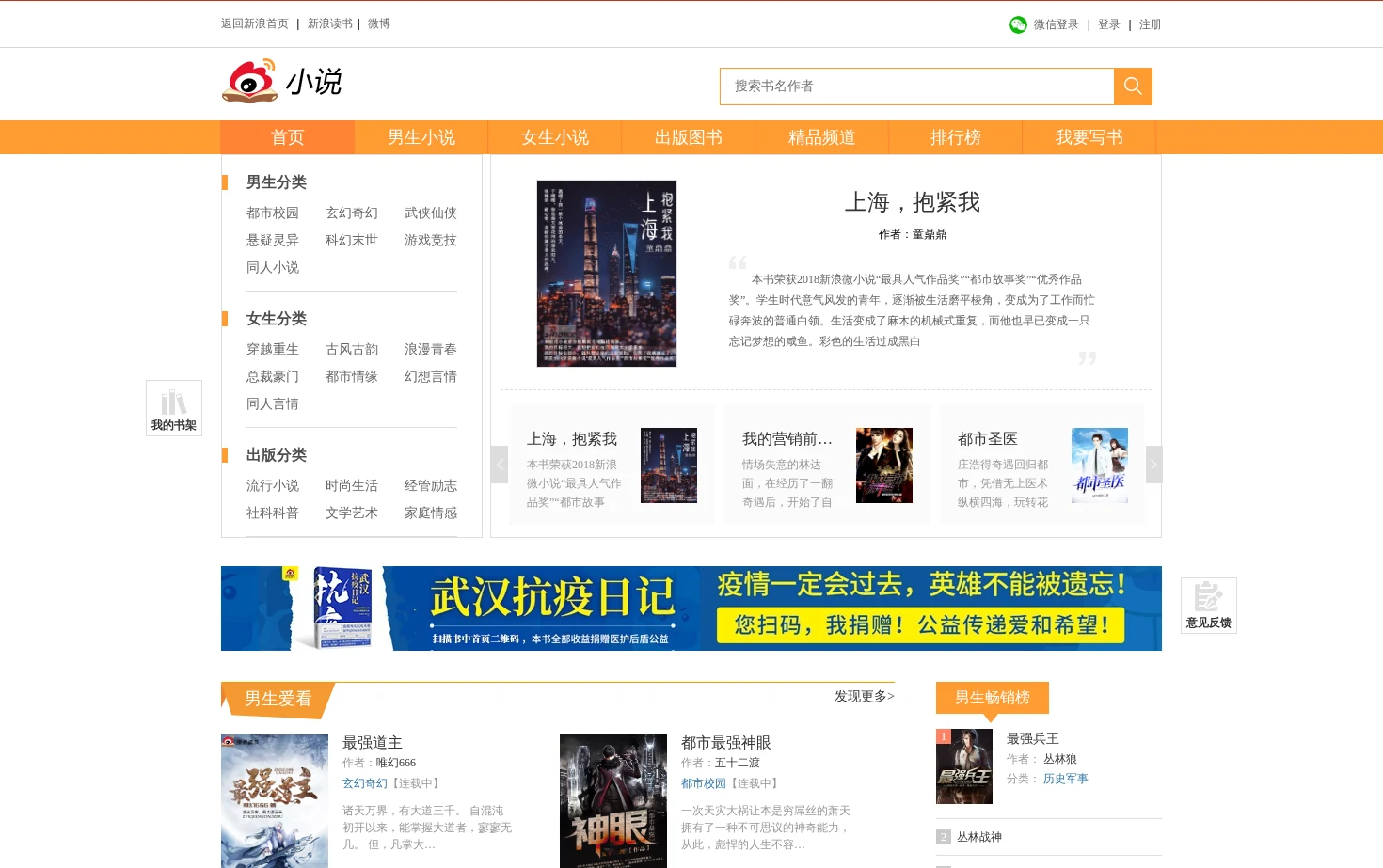Image resolution: width=1383 pixels, height=868 pixels.
Task: Select 经管励志 category
Action: (x=431, y=486)
